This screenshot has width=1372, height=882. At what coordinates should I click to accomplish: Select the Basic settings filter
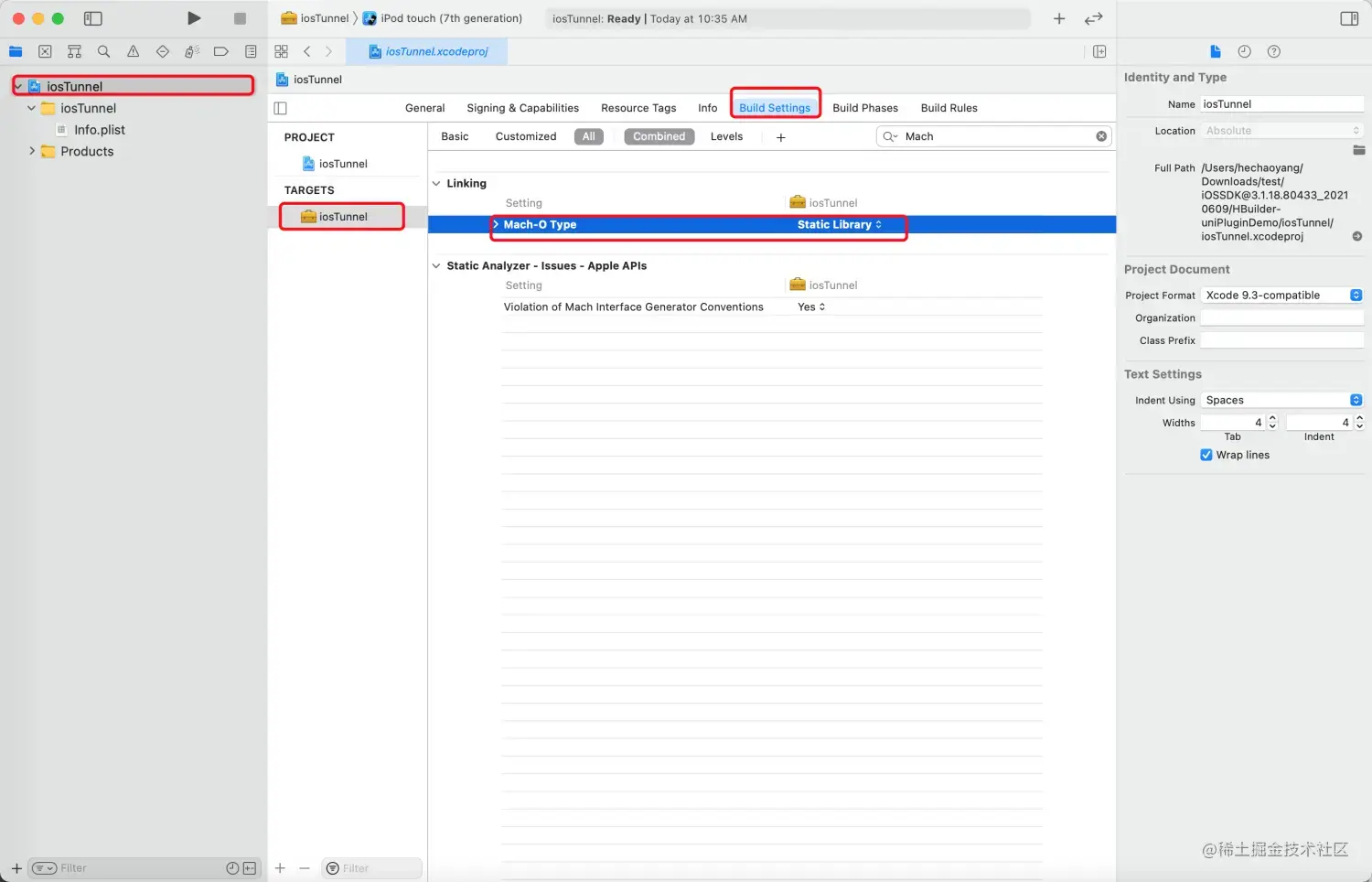tap(455, 136)
